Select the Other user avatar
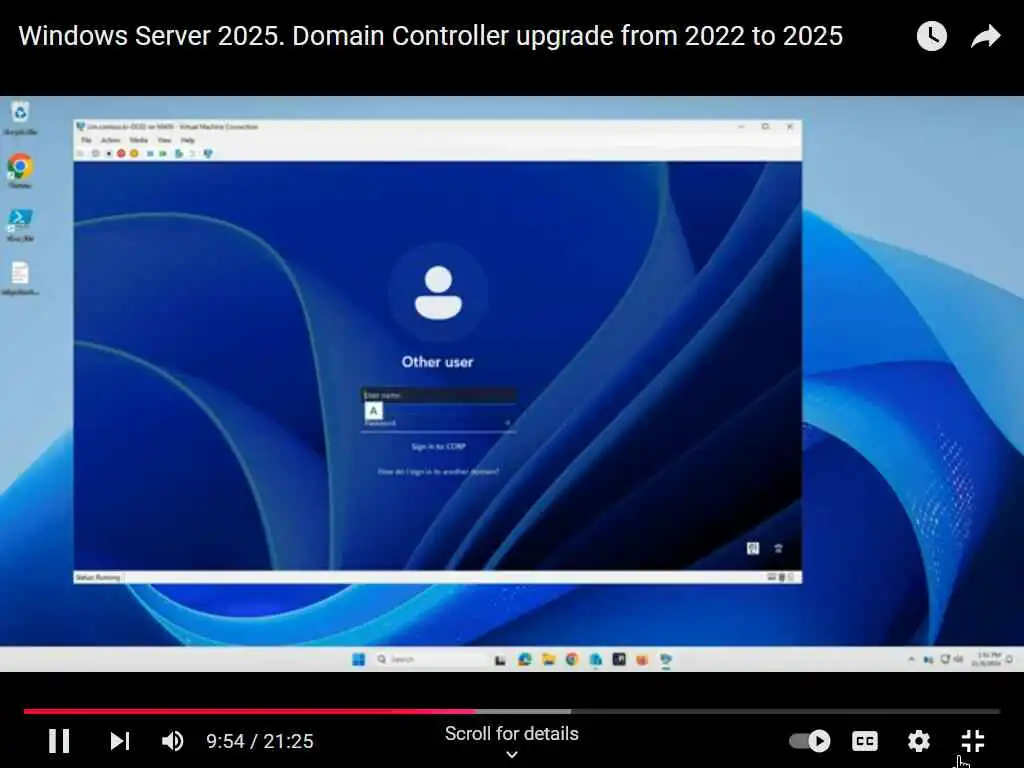The image size is (1024, 768). [438, 293]
